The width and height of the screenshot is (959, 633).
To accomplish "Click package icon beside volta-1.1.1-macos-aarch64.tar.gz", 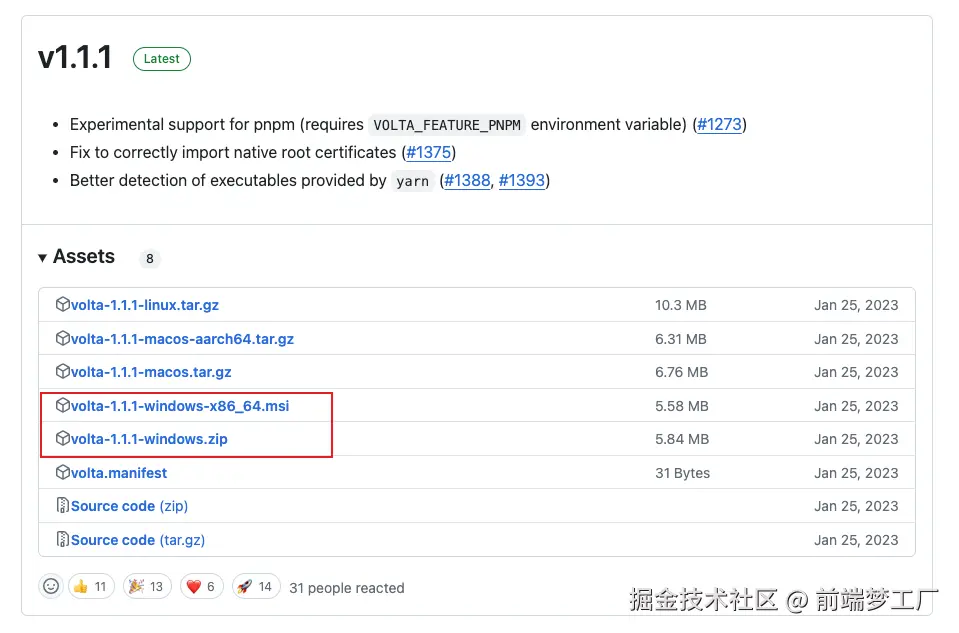I will click(x=62, y=338).
